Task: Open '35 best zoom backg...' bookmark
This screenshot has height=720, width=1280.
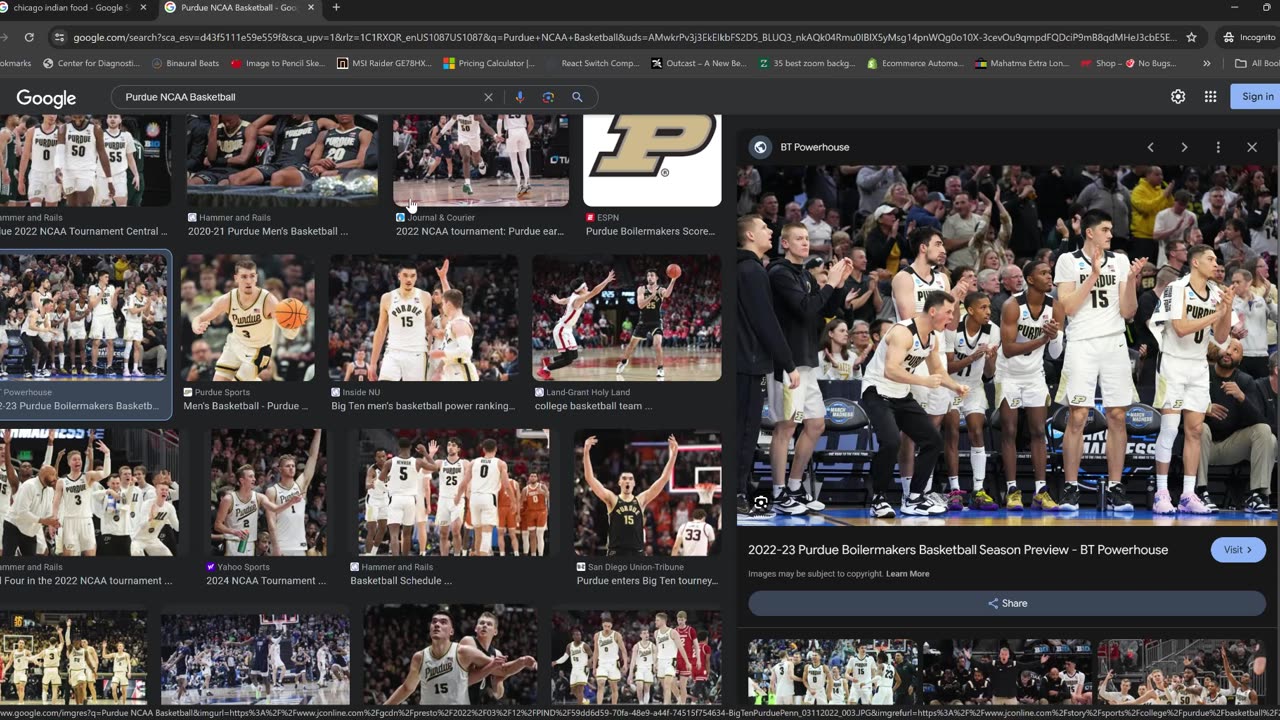Action: 807,63
